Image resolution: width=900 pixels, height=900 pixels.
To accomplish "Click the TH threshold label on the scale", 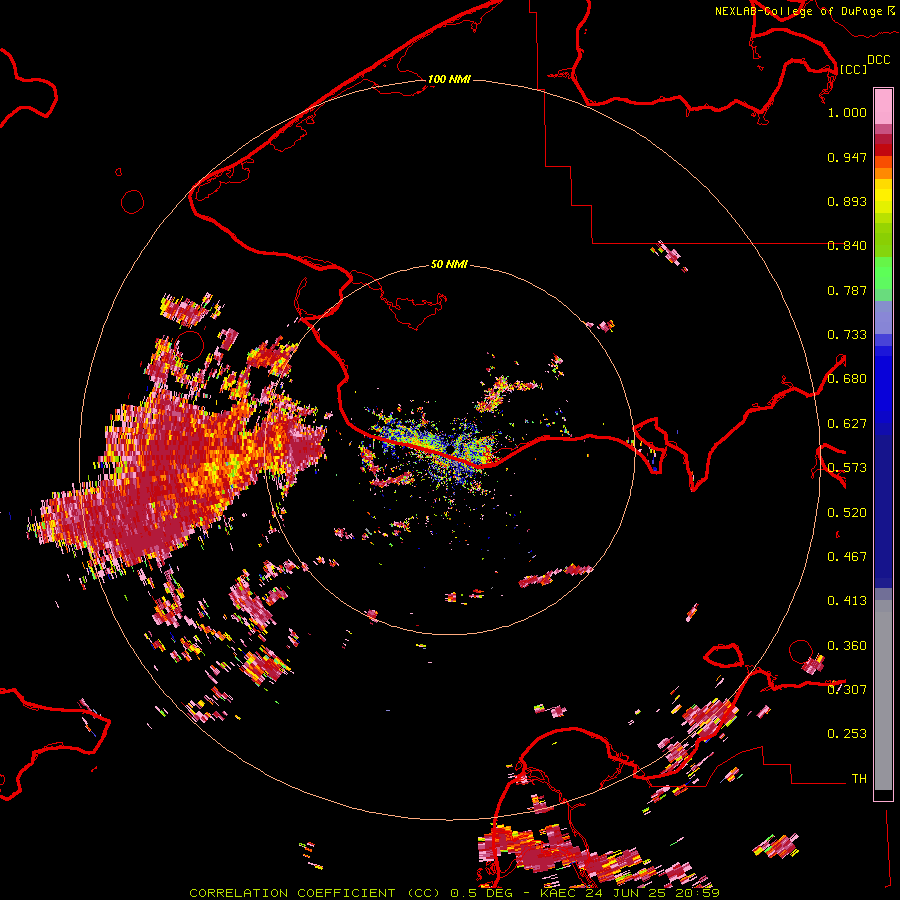I will 859,779.
